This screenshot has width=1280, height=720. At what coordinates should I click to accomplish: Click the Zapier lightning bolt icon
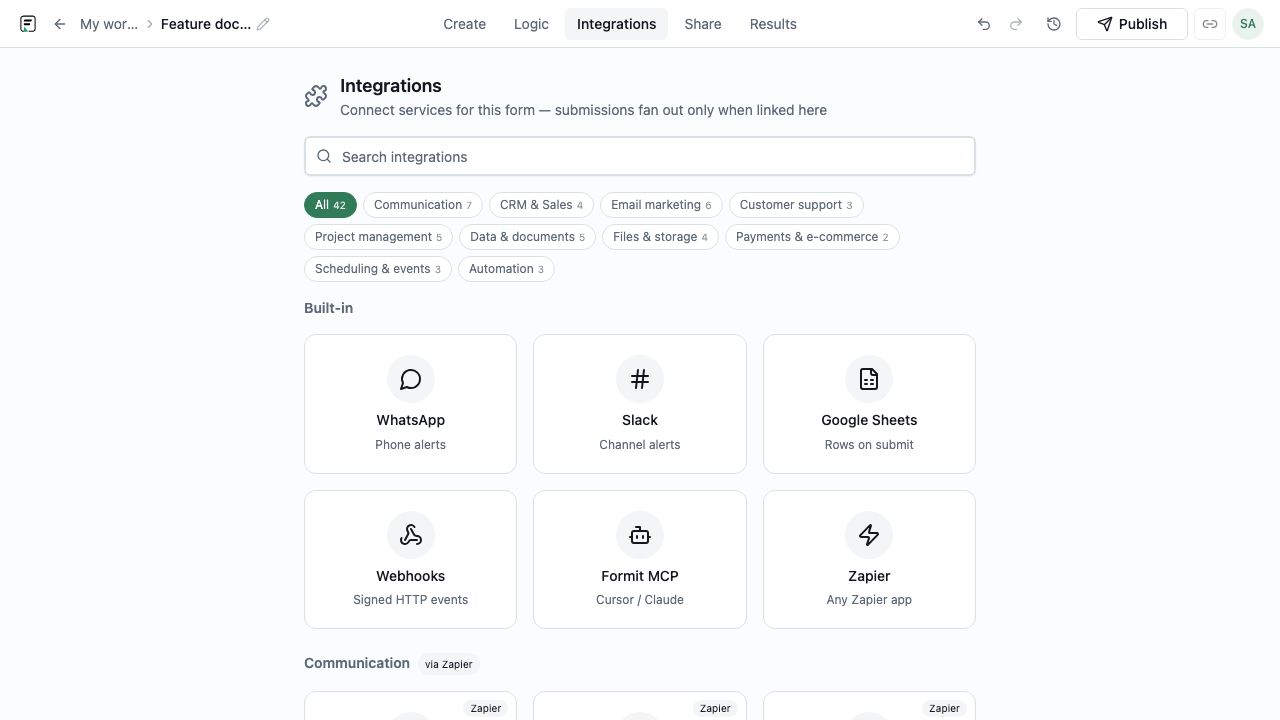[869, 535]
